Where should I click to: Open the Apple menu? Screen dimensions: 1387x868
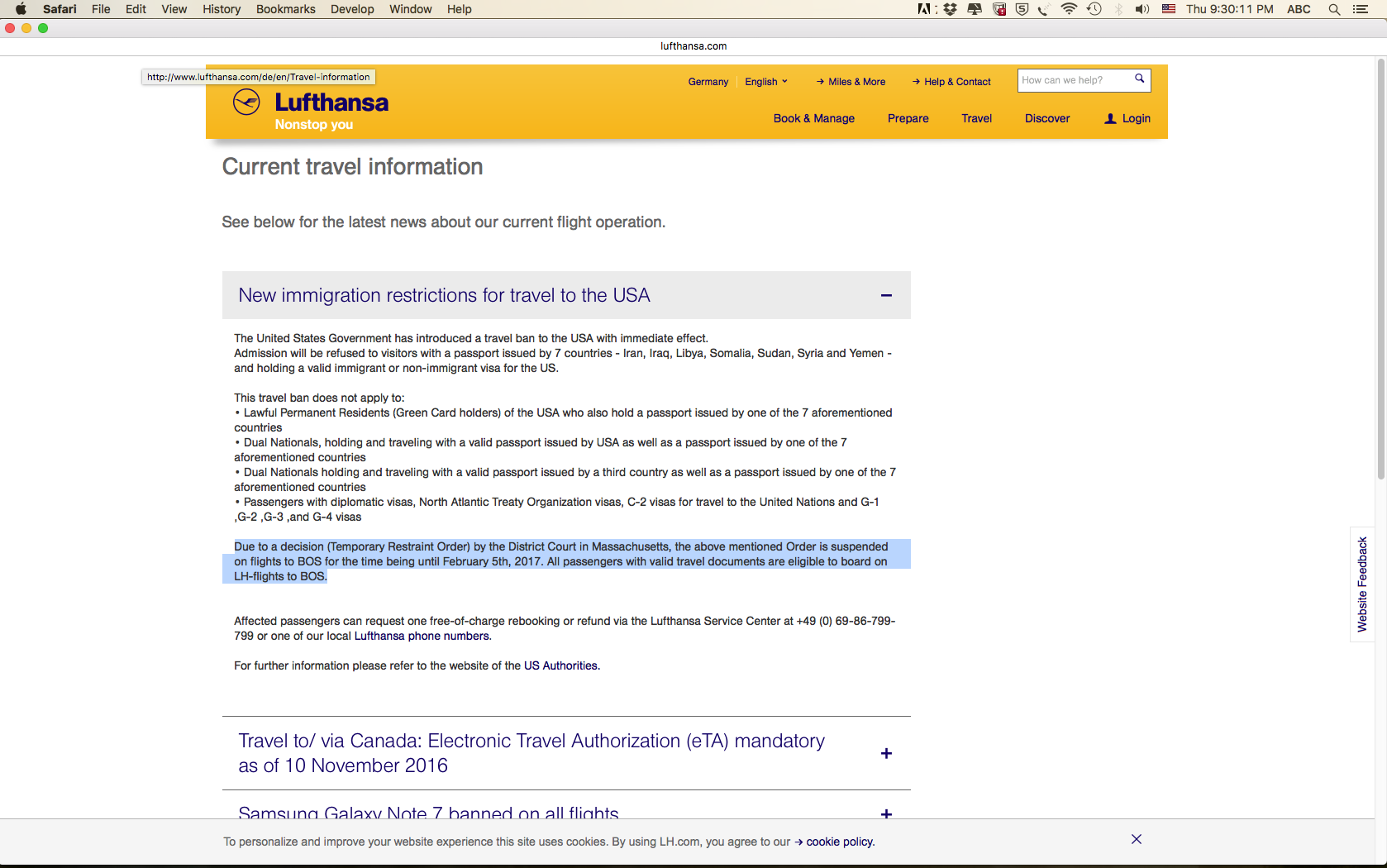(x=21, y=9)
